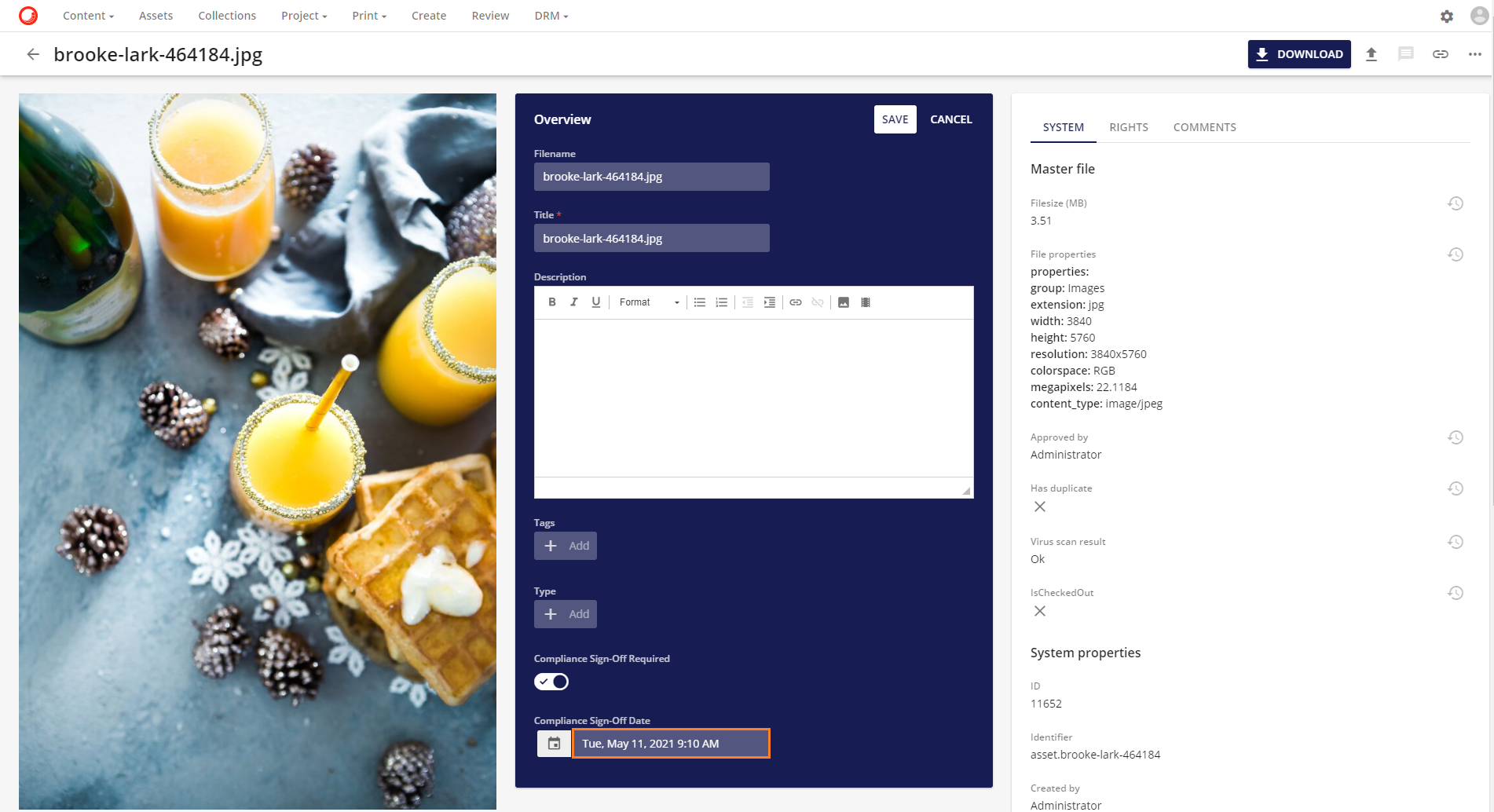Click CANCEL in Overview panel
1494x812 pixels.
950,119
